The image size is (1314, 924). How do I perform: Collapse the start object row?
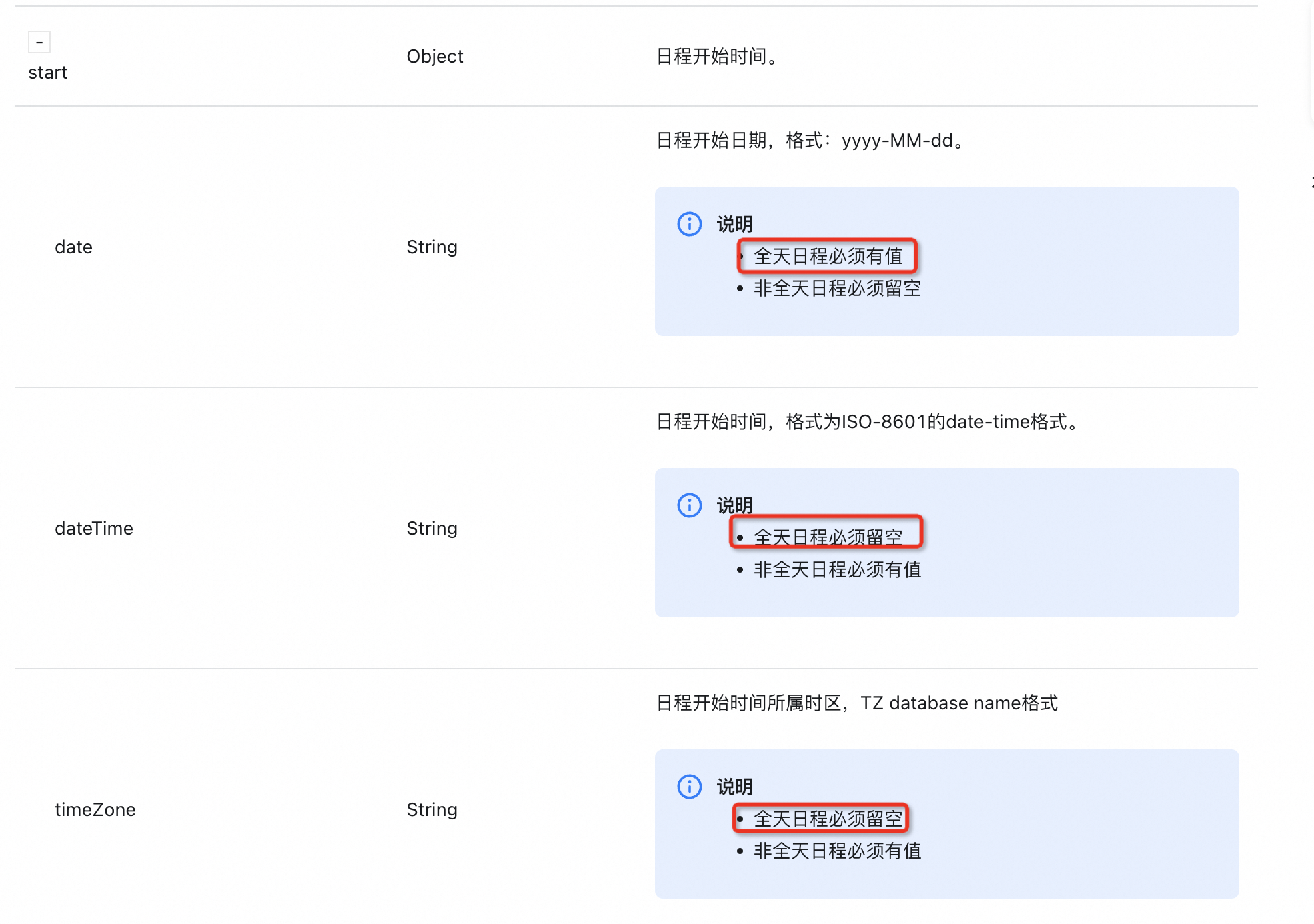pyautogui.click(x=39, y=42)
